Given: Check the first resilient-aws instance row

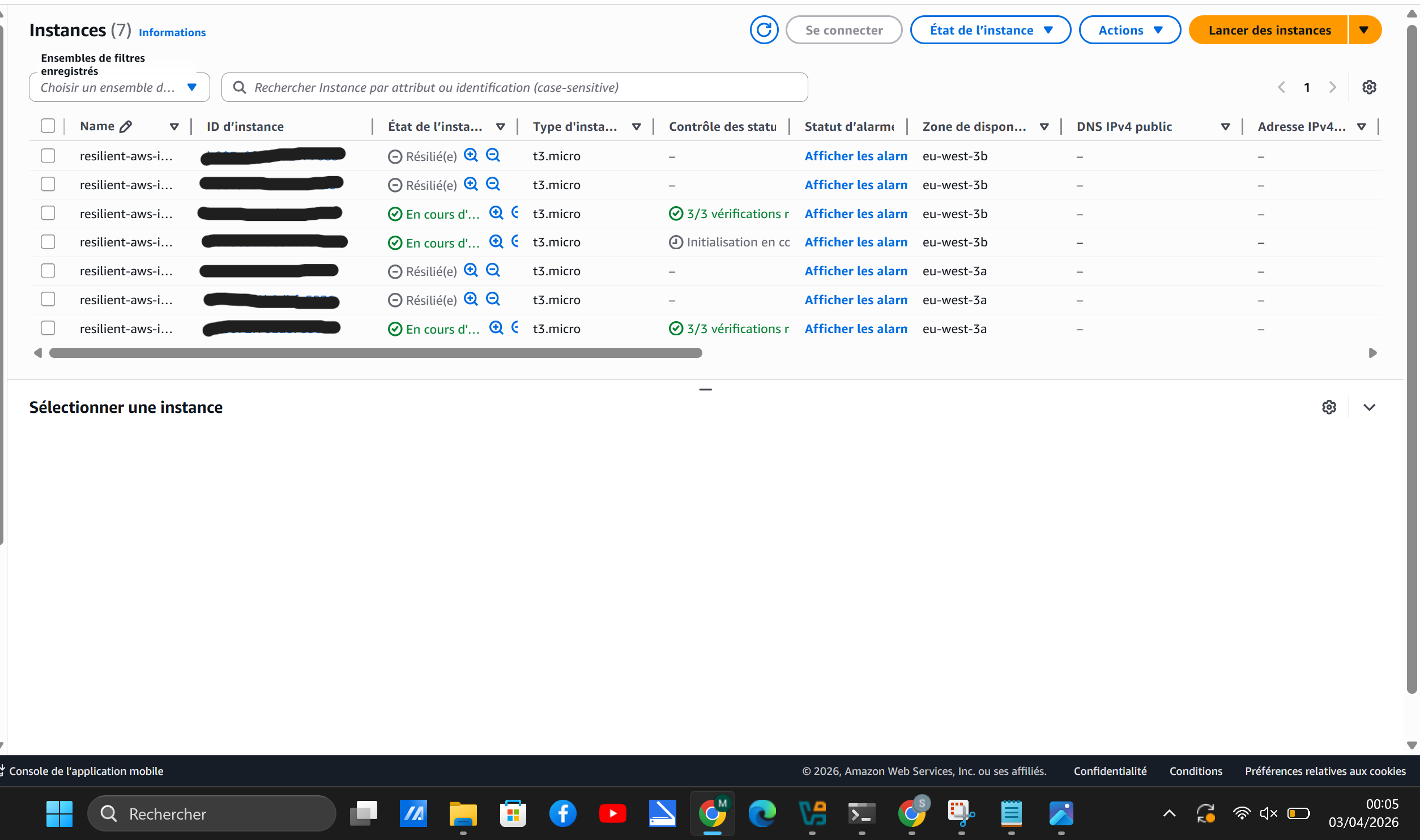Looking at the screenshot, I should tap(48, 155).
